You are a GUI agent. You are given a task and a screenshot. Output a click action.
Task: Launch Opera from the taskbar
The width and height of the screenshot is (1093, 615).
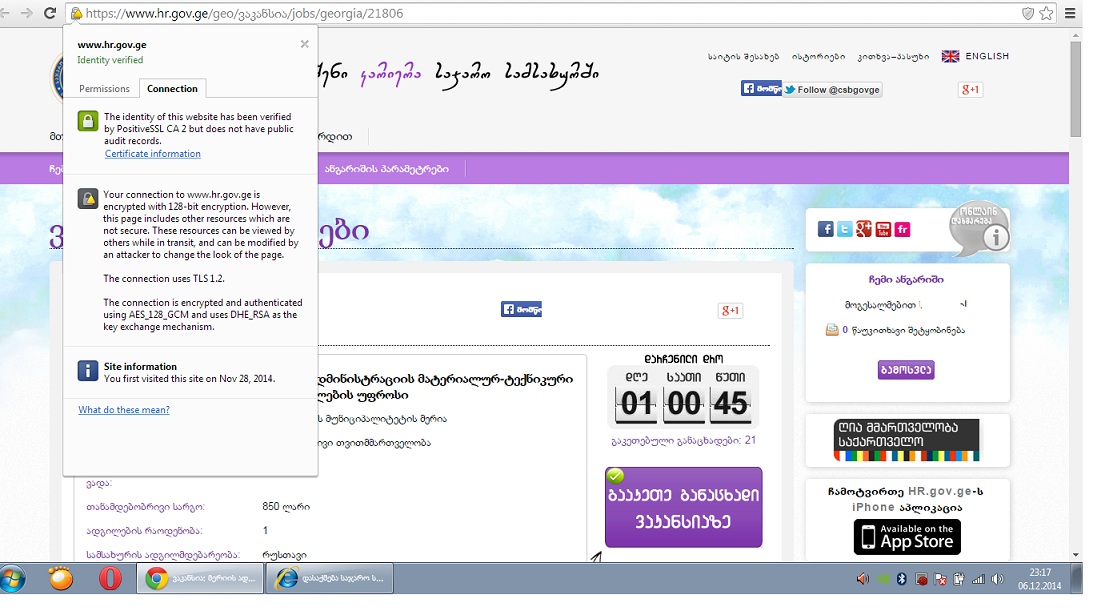[109, 578]
